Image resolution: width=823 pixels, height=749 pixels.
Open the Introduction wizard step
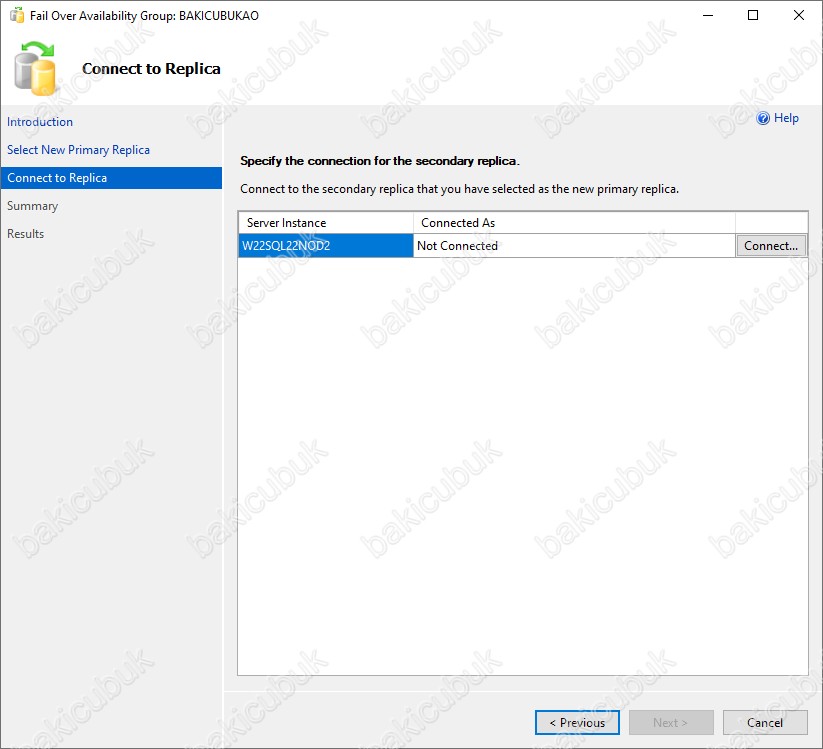[x=40, y=122]
